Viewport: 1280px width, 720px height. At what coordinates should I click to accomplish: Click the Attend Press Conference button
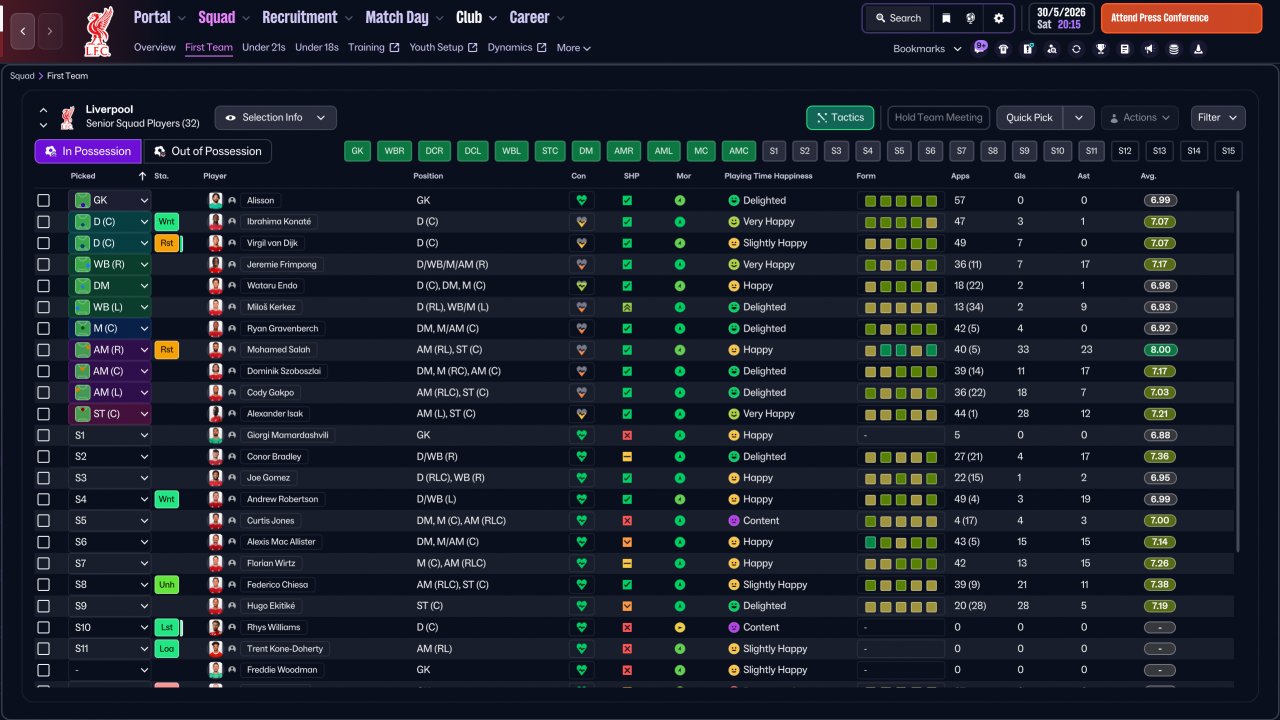pyautogui.click(x=1181, y=18)
